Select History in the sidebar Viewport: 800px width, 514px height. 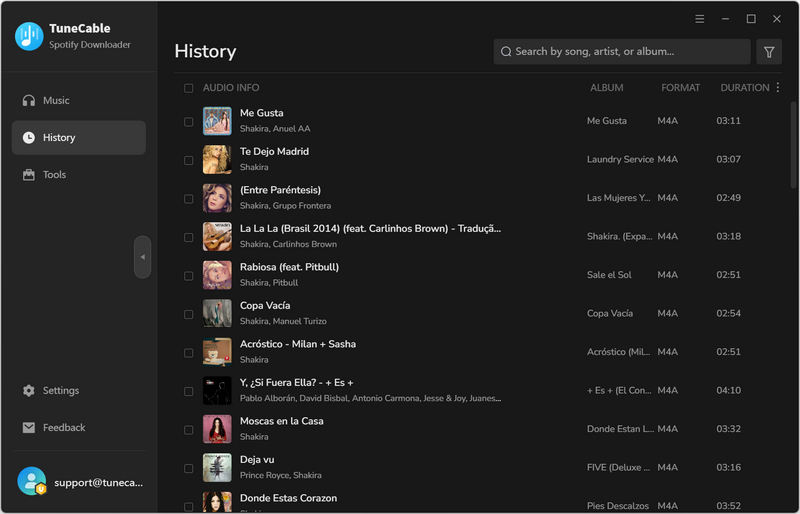point(79,137)
